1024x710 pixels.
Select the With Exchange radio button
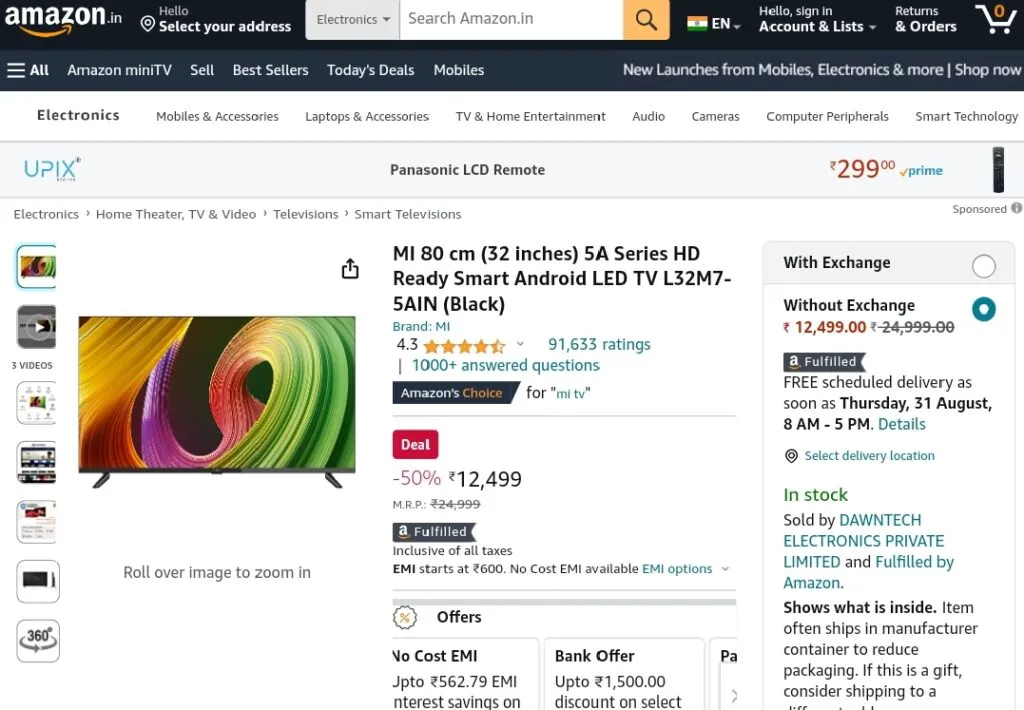(984, 266)
